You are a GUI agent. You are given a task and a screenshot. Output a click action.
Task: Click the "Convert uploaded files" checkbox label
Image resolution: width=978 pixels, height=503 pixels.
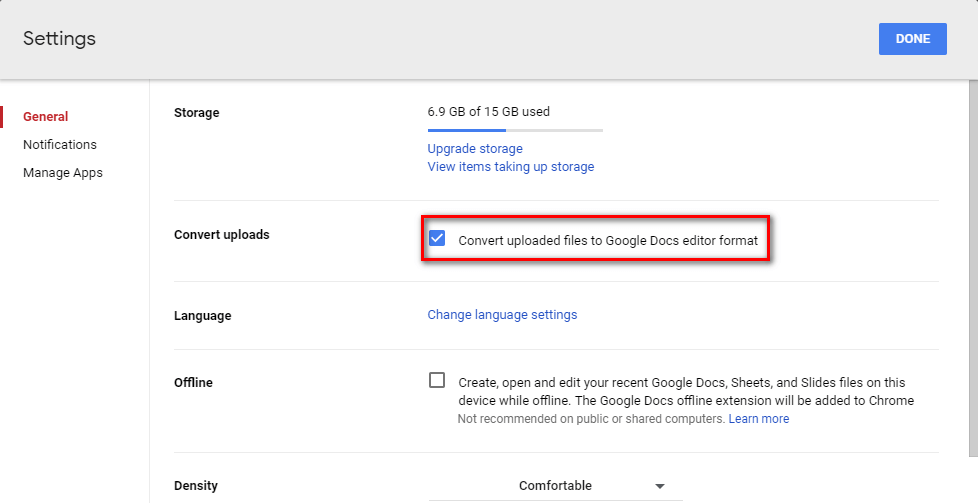click(608, 241)
